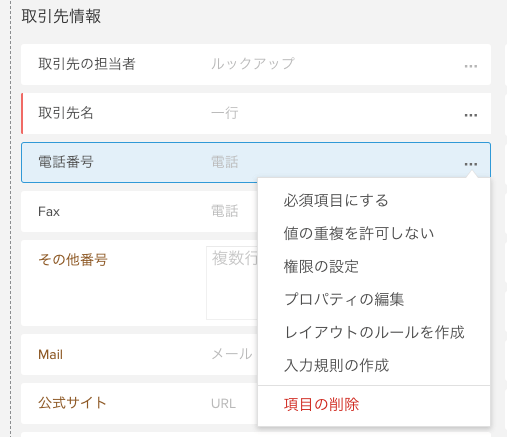This screenshot has height=437, width=507.
Task: Open the three-dot menu for 取引先名
Action: 471,115
